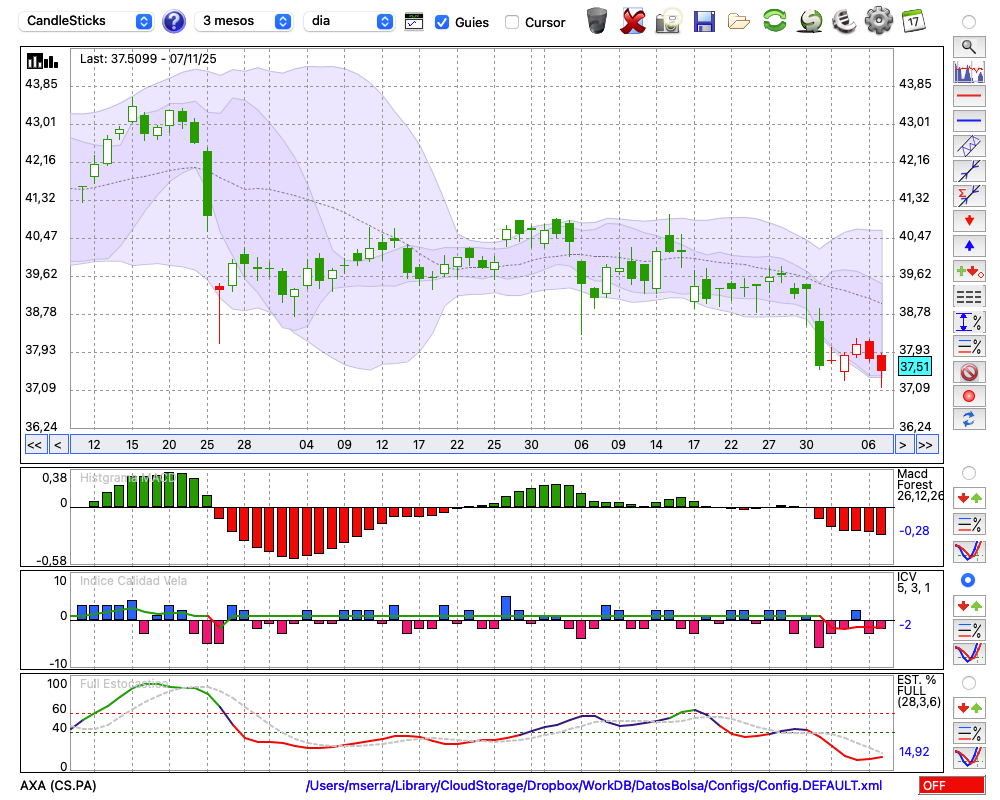Click the floppy disk save icon
This screenshot has height=800, width=1000.
point(704,21)
